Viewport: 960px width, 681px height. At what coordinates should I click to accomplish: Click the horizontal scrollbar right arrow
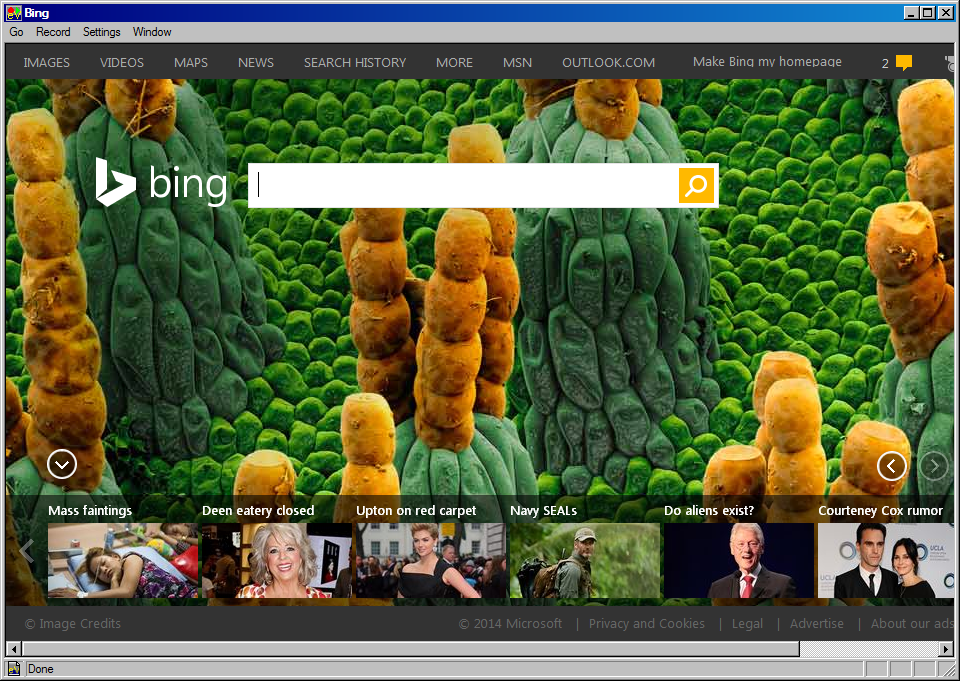[946, 649]
